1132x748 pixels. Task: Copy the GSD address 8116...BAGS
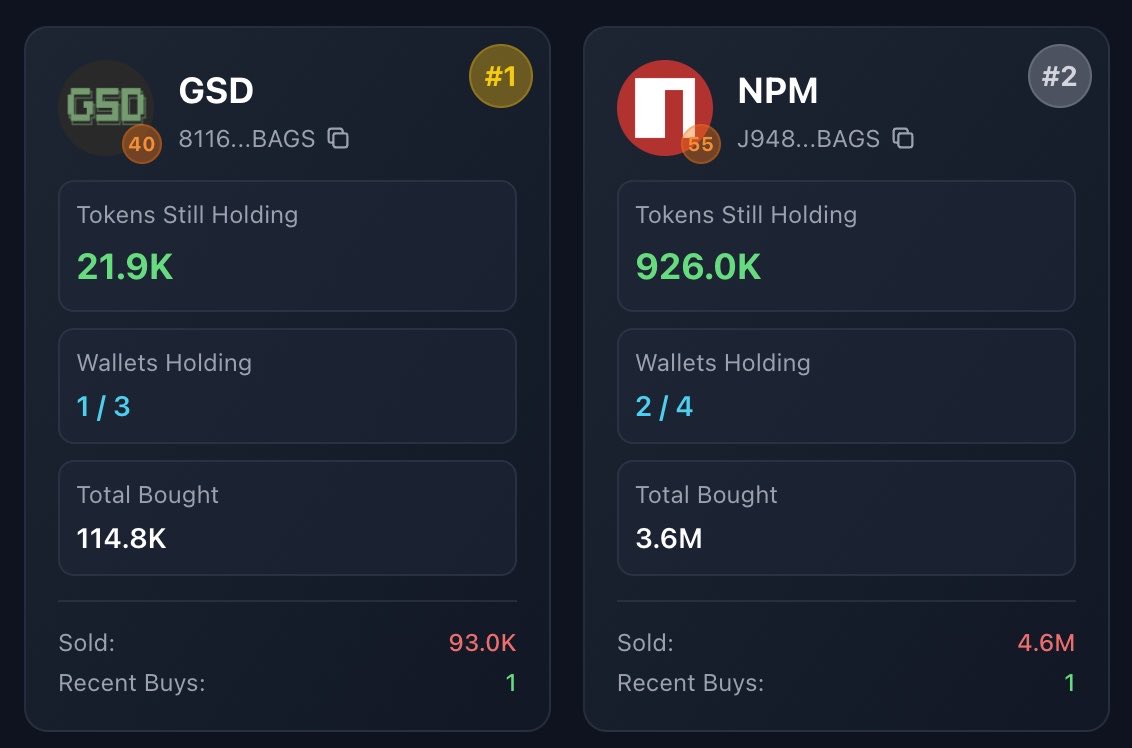pos(338,138)
